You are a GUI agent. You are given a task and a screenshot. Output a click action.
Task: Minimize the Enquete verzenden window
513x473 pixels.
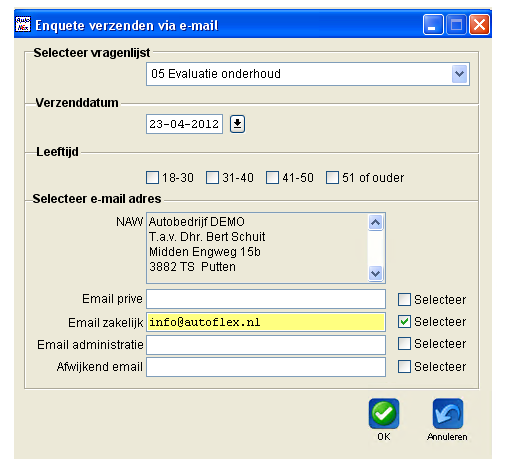[x=433, y=25]
